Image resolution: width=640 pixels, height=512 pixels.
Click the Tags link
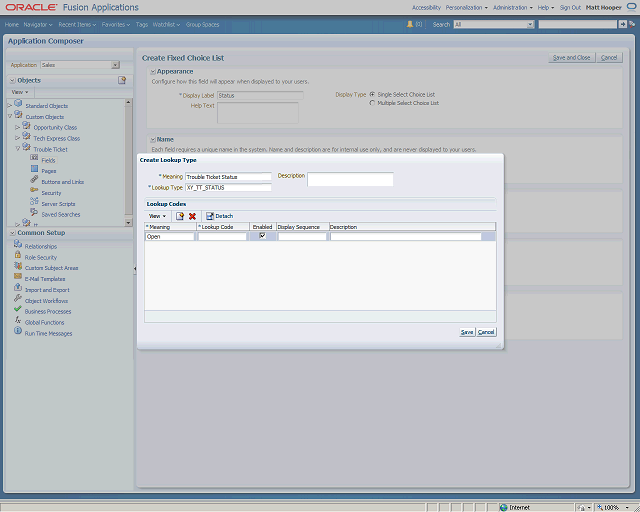[x=142, y=24]
